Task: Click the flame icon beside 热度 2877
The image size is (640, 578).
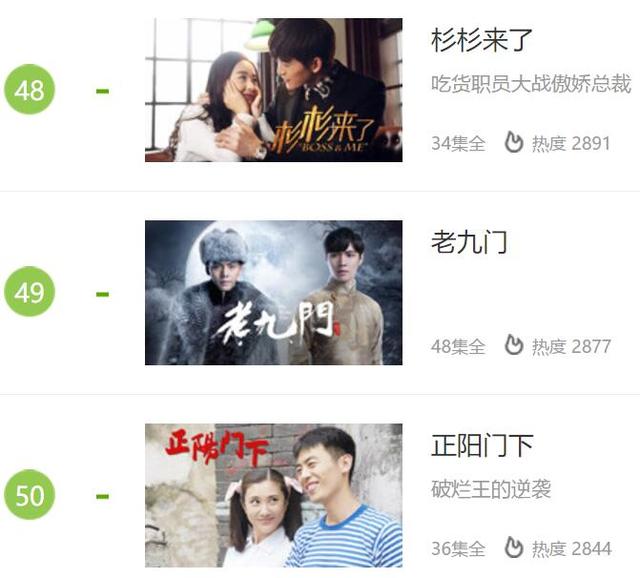Action: point(514,345)
